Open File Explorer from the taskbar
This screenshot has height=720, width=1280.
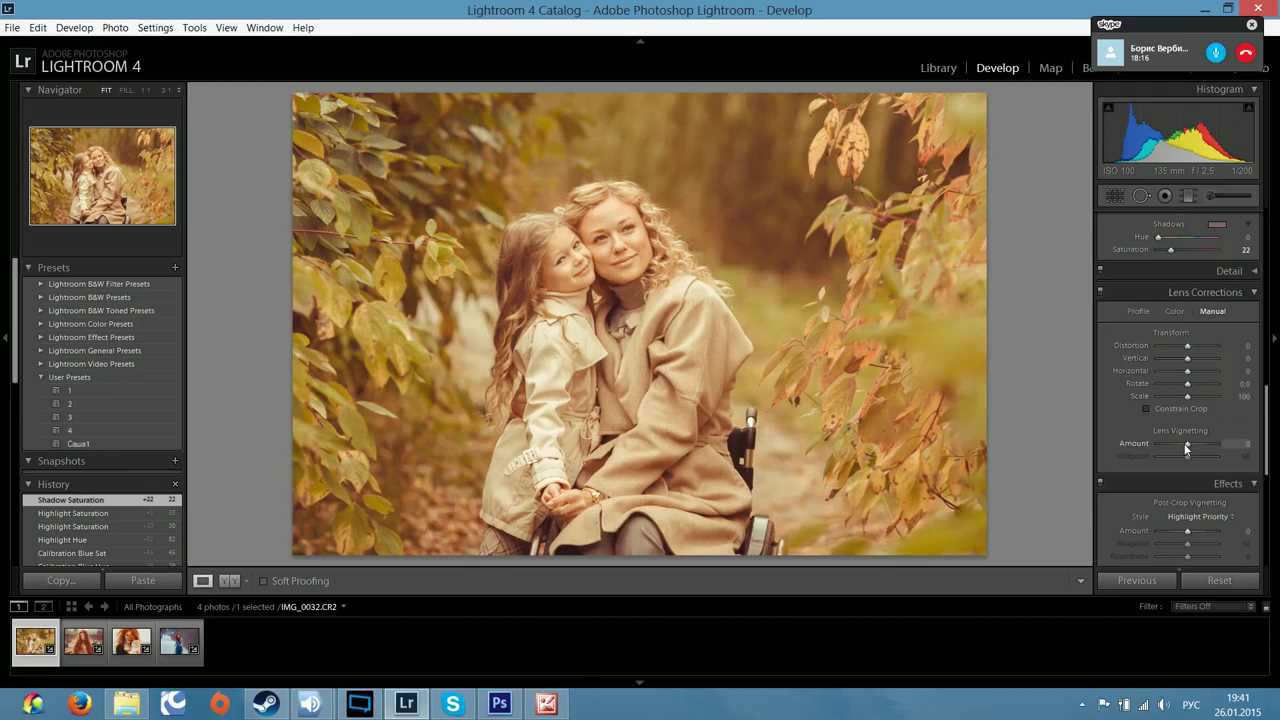click(x=126, y=704)
